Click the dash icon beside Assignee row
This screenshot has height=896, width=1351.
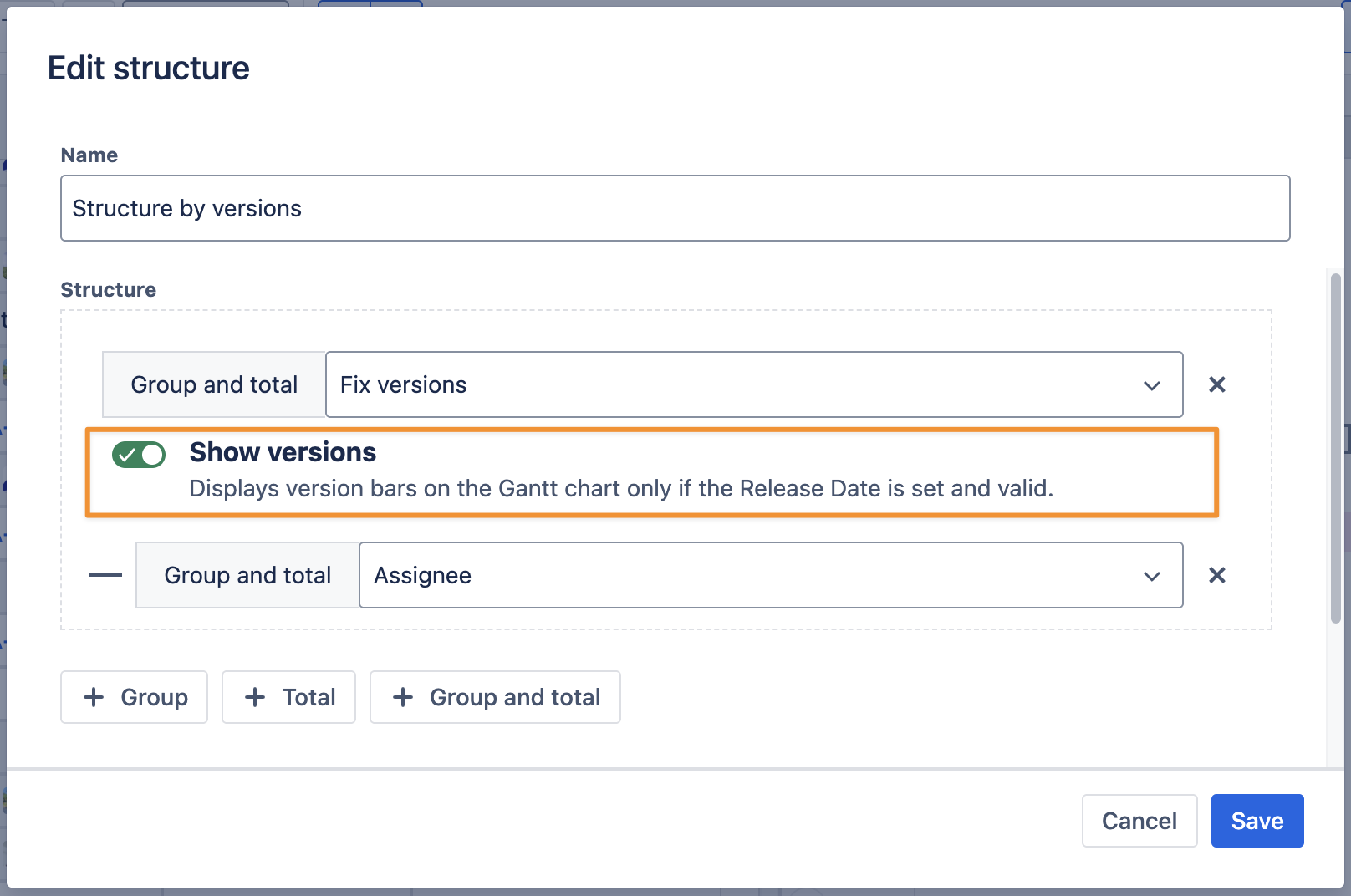[x=105, y=575]
